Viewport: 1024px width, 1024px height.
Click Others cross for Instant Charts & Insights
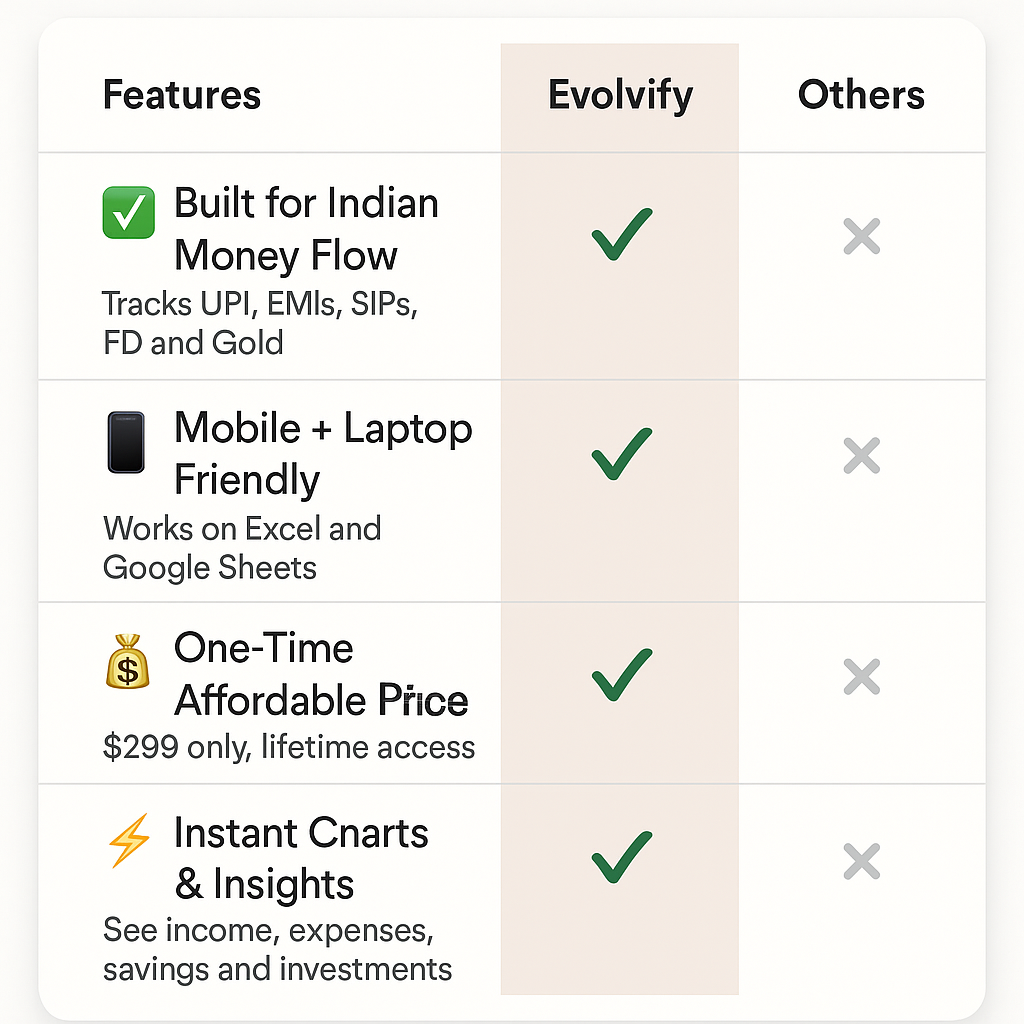click(x=861, y=861)
